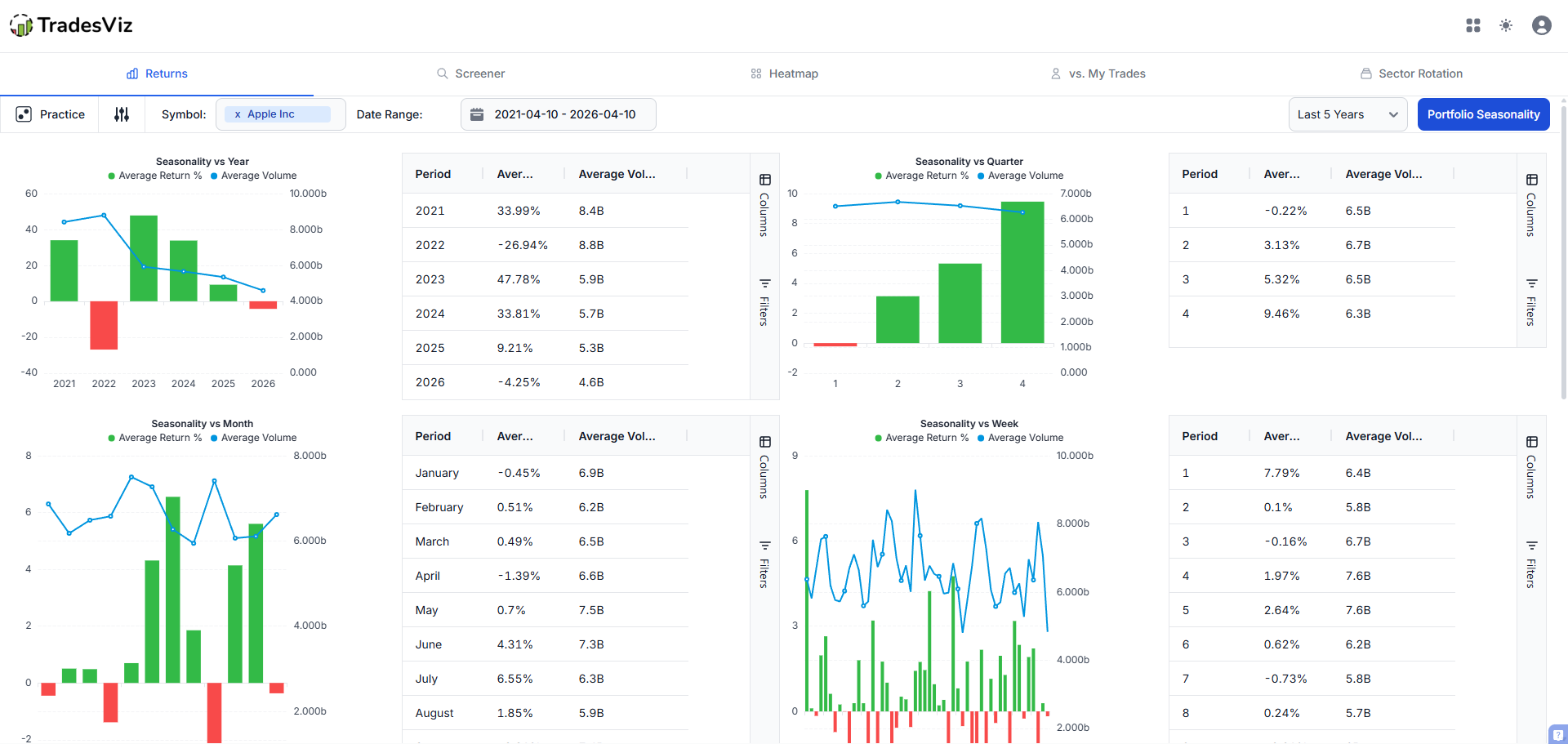Screen dimensions: 1568x744
Task: Click the Sector Rotation icon
Action: tap(1366, 74)
